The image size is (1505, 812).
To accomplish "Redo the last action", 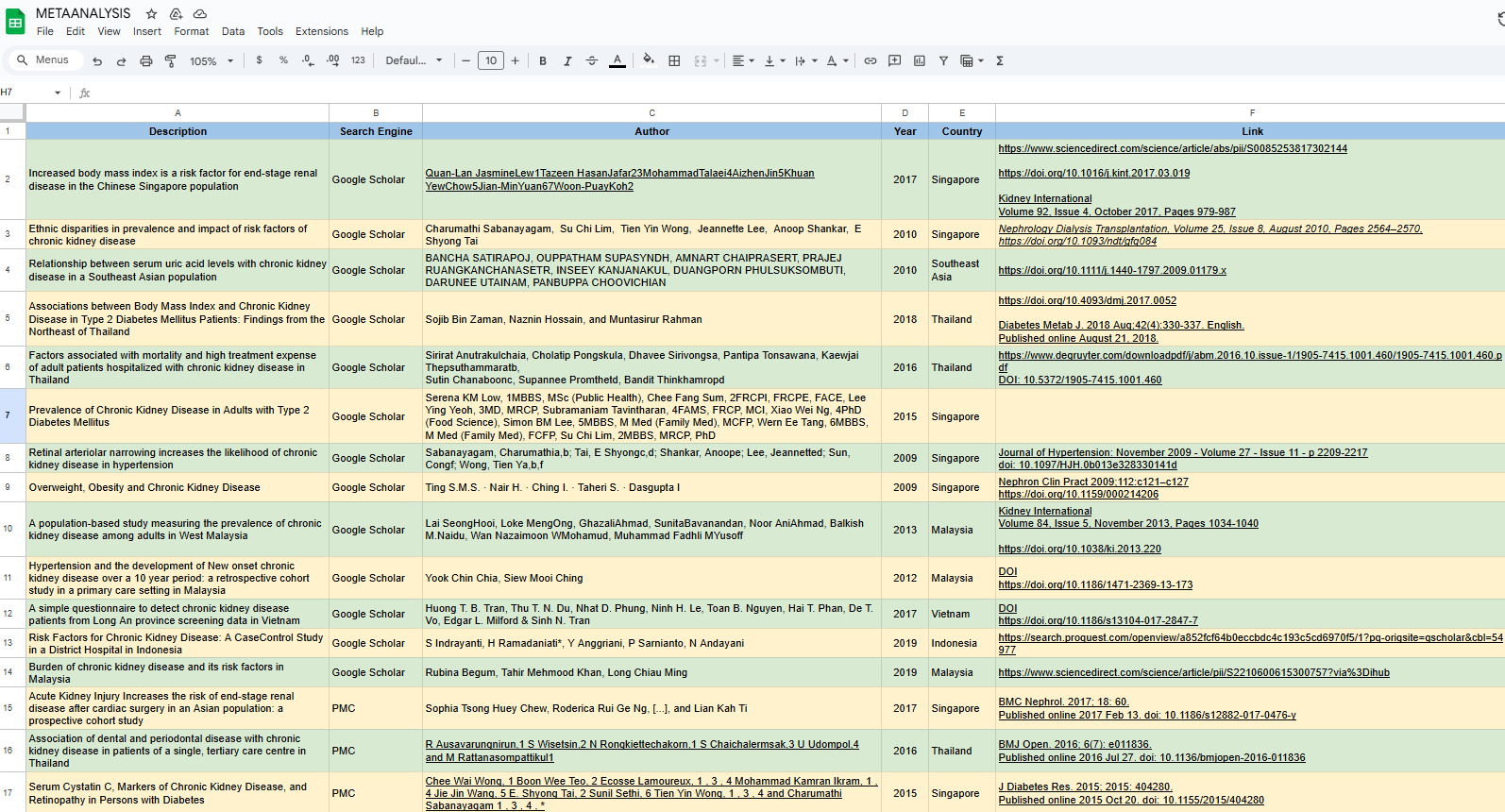I will click(x=121, y=60).
